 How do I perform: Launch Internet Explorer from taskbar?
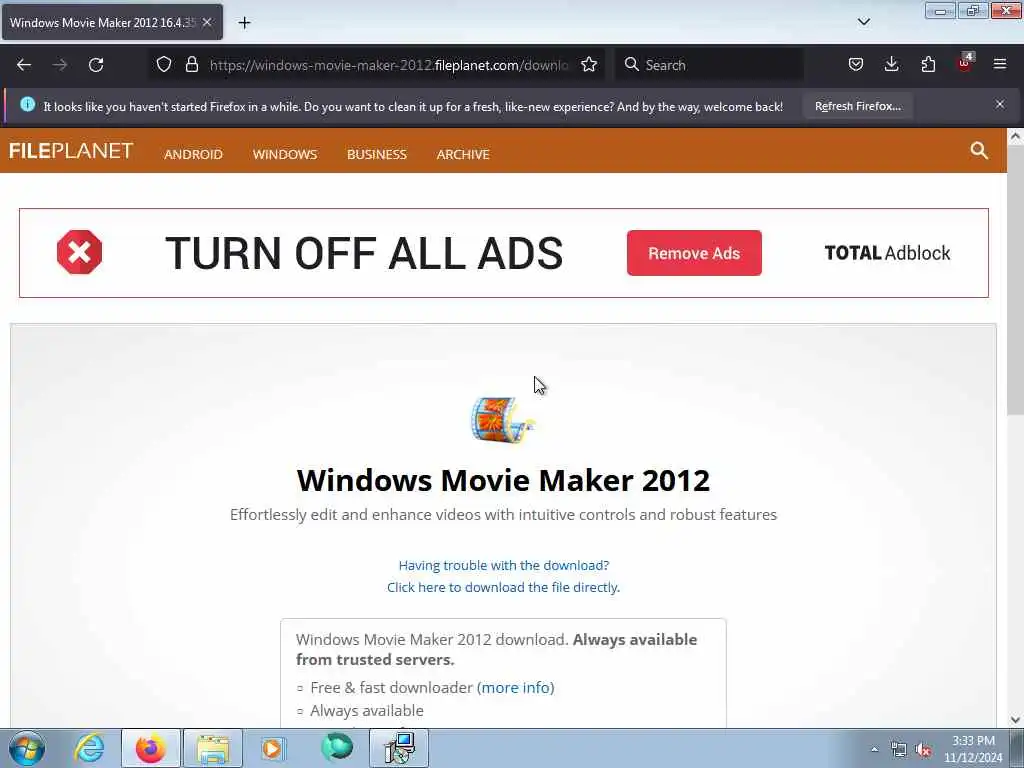[x=89, y=748]
